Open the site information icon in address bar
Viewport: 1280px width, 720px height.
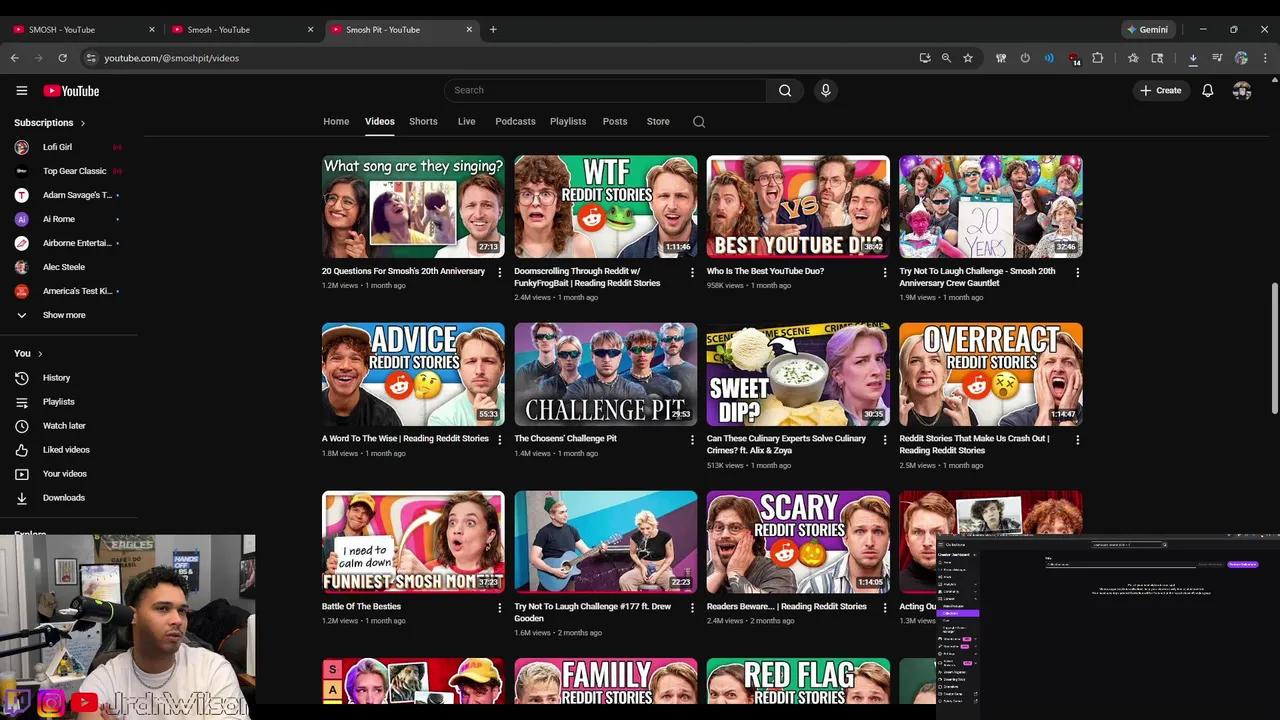pos(91,58)
